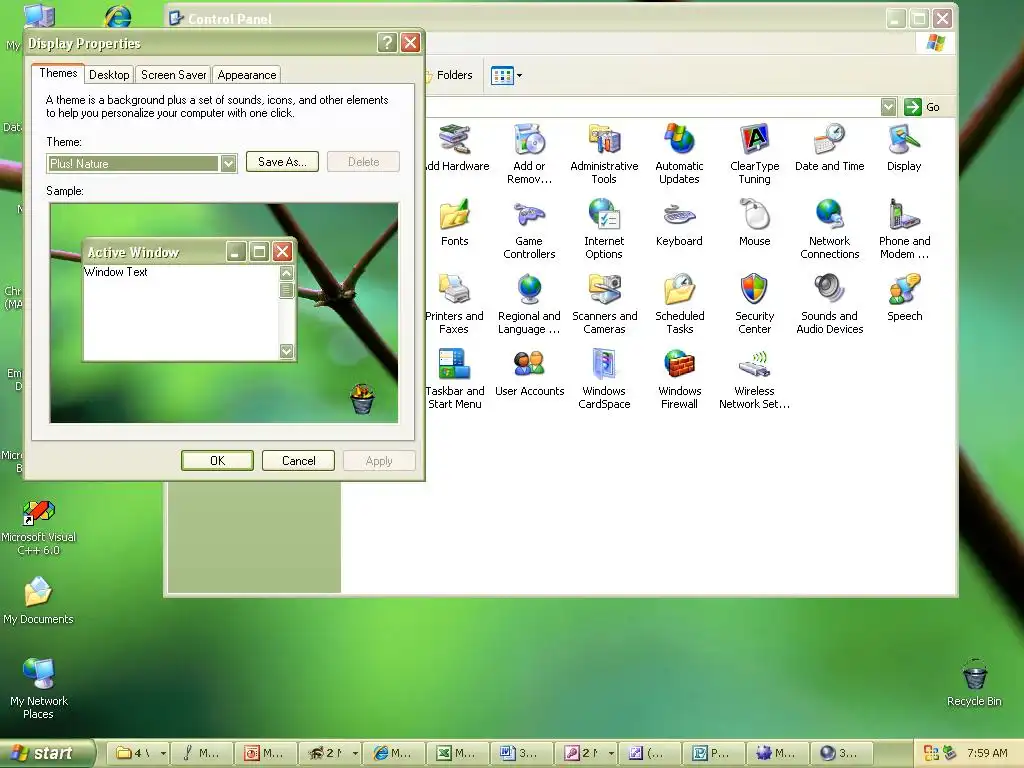The height and width of the screenshot is (768, 1024).
Task: Open the Views button dropdown in toolbar
Action: (519, 76)
